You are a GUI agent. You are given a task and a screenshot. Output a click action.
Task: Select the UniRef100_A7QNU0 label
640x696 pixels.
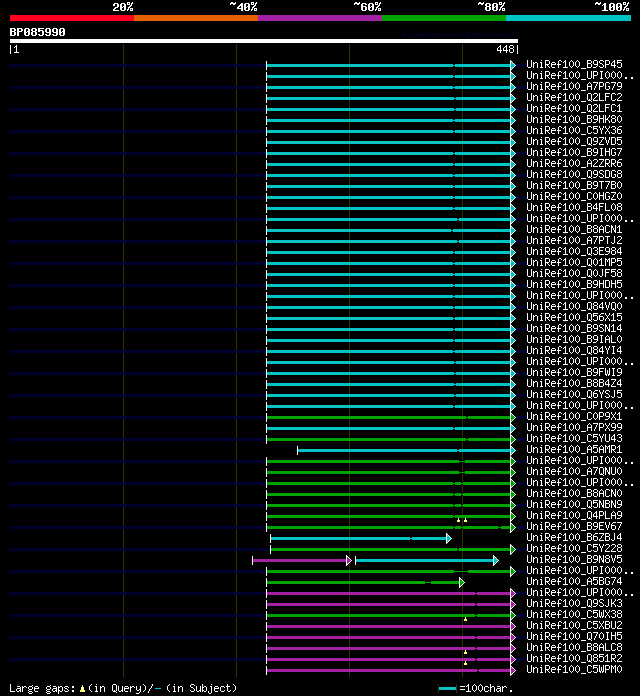(x=574, y=471)
